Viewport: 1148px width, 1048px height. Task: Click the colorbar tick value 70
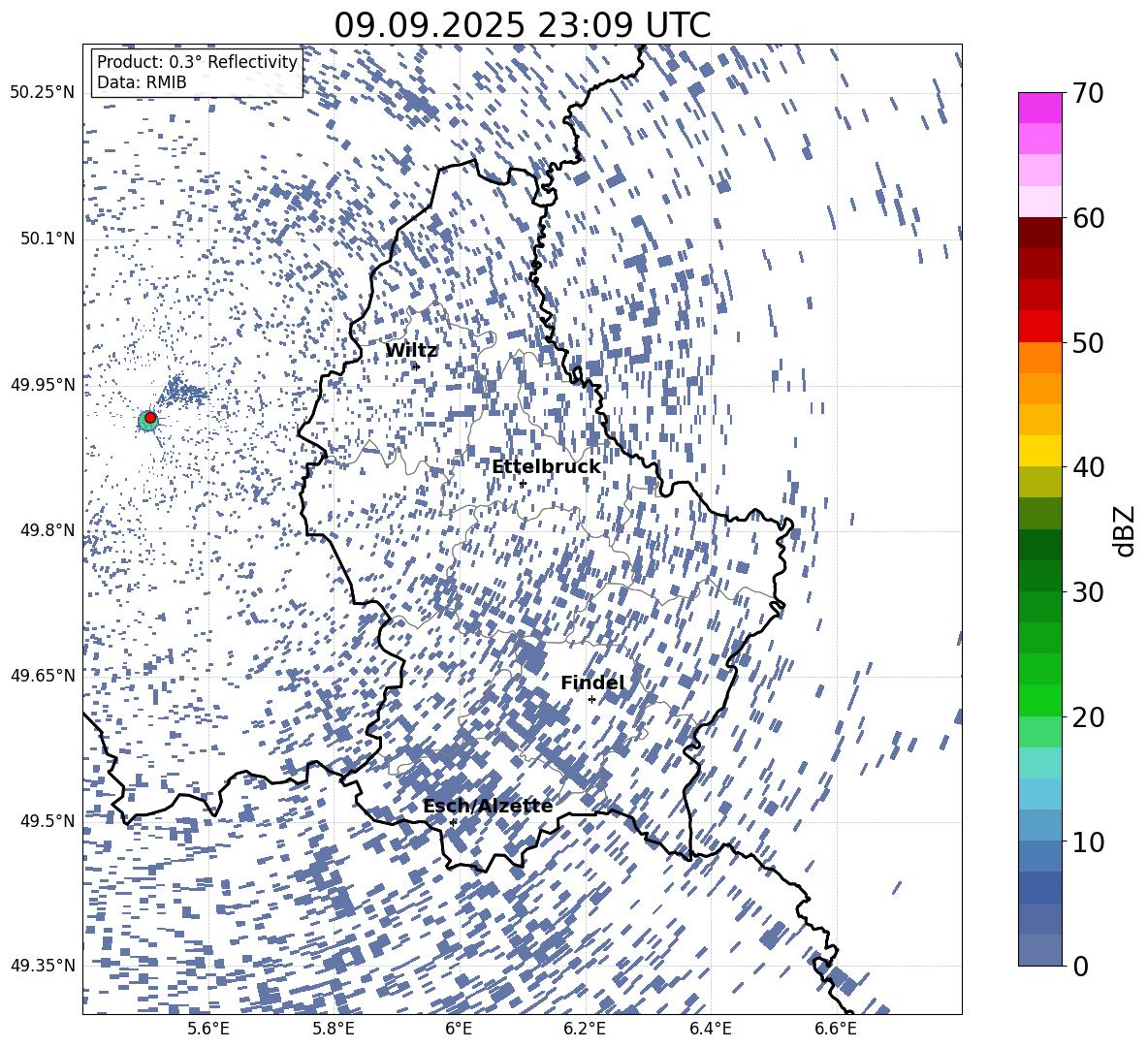(1088, 93)
